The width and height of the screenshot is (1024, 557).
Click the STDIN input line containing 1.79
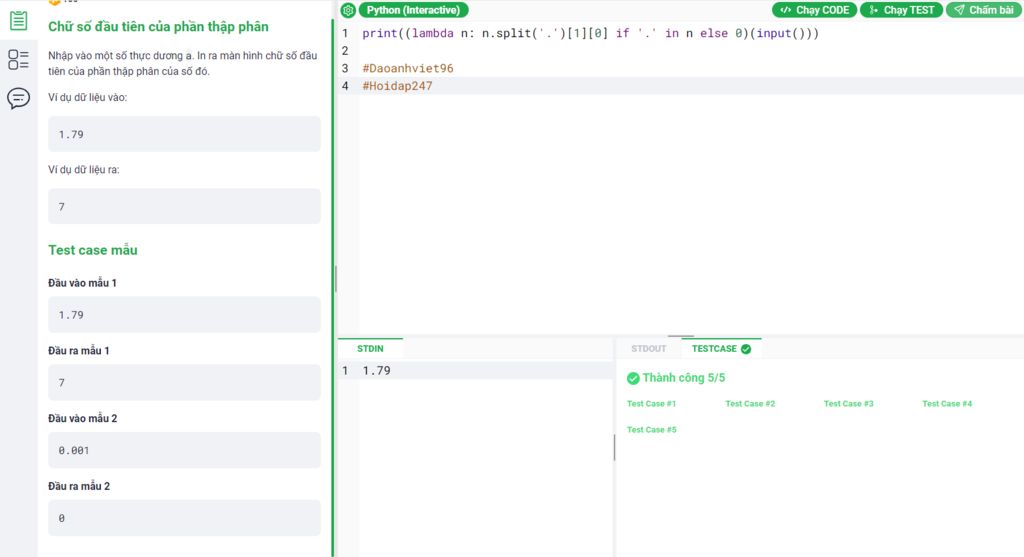475,370
